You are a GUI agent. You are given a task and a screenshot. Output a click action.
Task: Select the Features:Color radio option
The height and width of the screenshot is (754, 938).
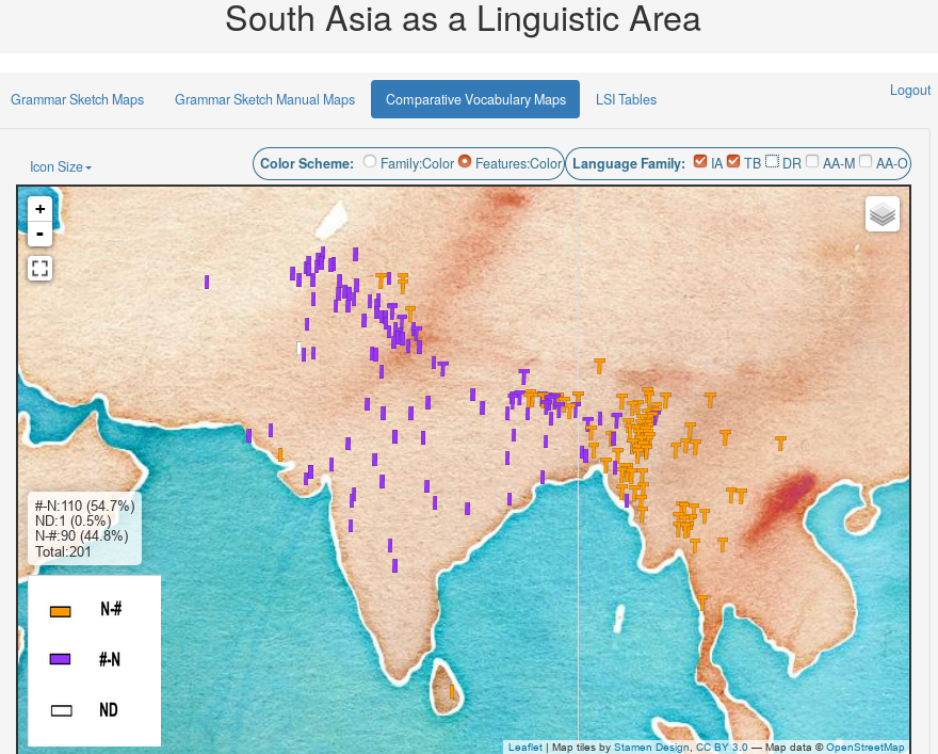(465, 162)
